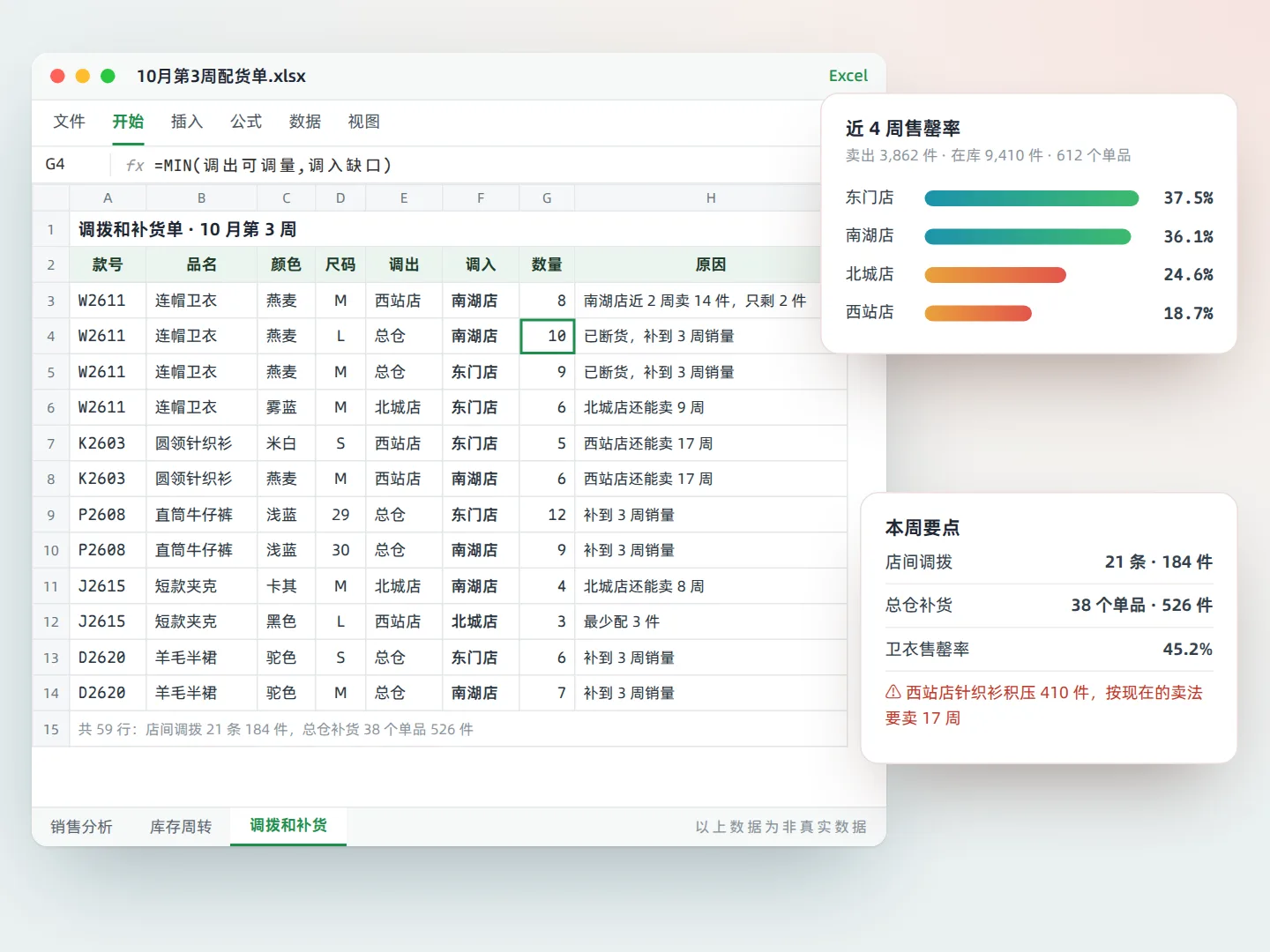Click the 款号 header cell
Viewport: 1270px width, 952px height.
108,264
